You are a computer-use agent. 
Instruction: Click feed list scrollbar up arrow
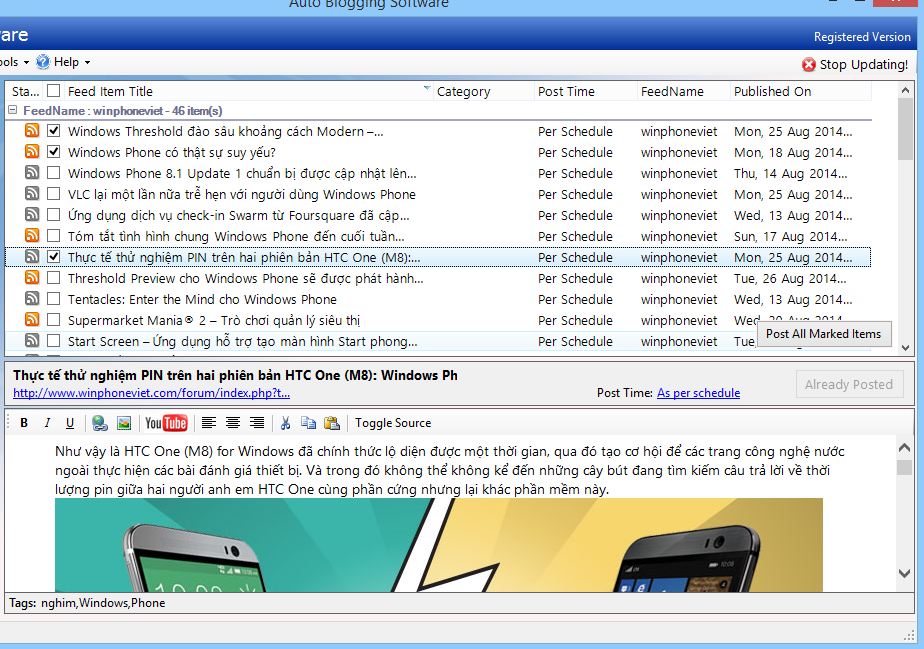click(905, 91)
